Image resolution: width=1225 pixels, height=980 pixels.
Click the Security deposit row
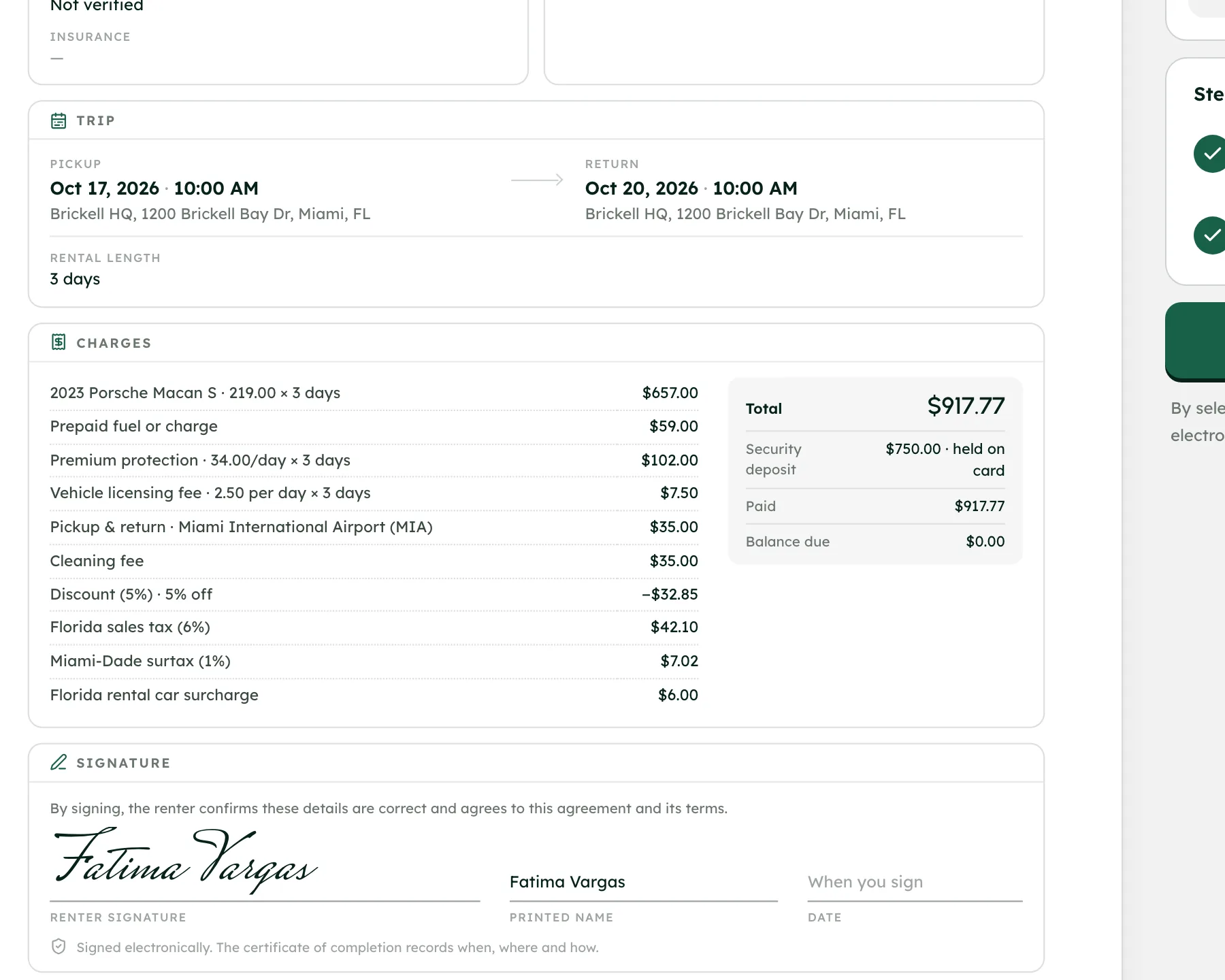(x=875, y=459)
